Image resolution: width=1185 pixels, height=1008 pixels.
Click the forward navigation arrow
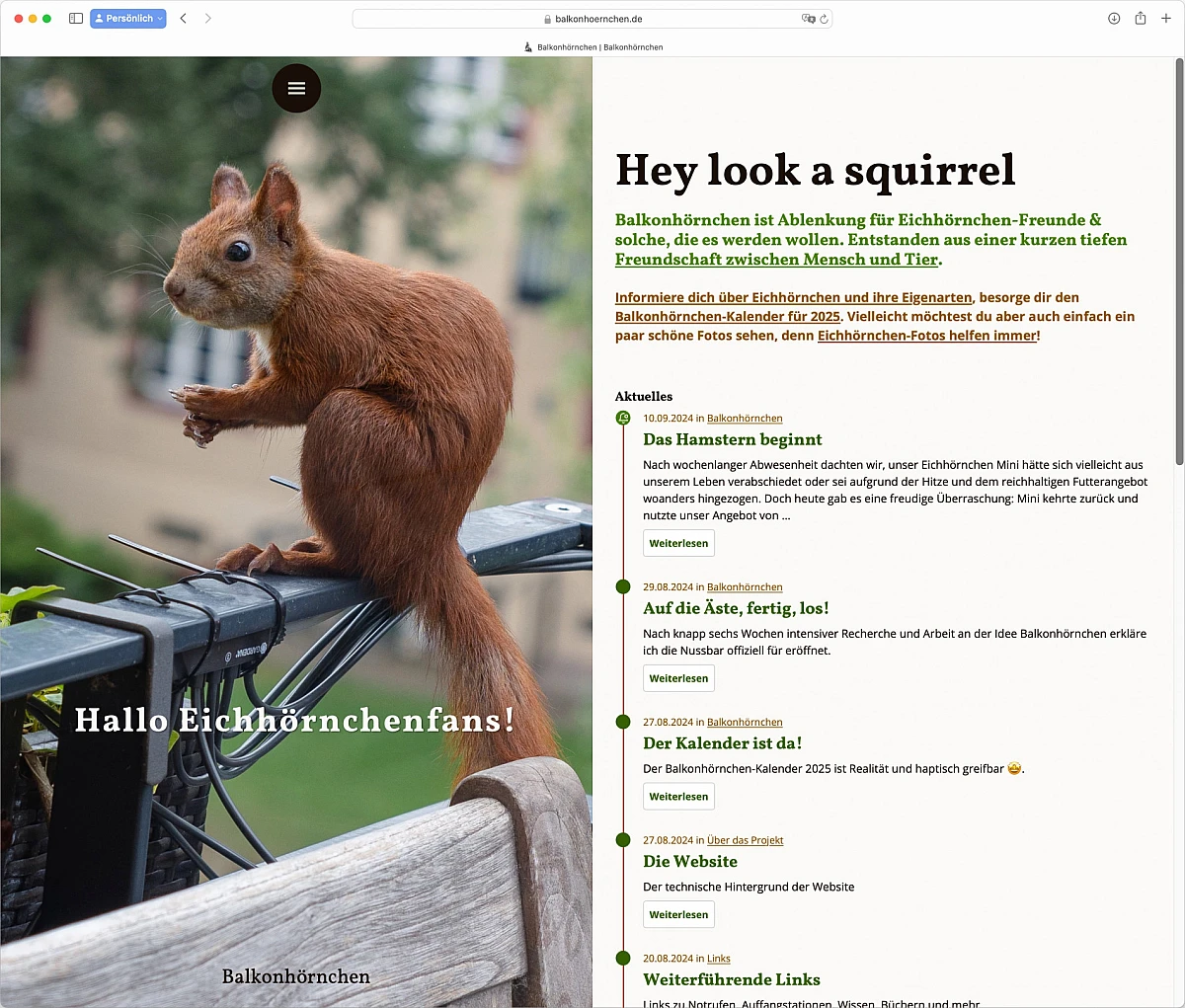click(x=207, y=19)
